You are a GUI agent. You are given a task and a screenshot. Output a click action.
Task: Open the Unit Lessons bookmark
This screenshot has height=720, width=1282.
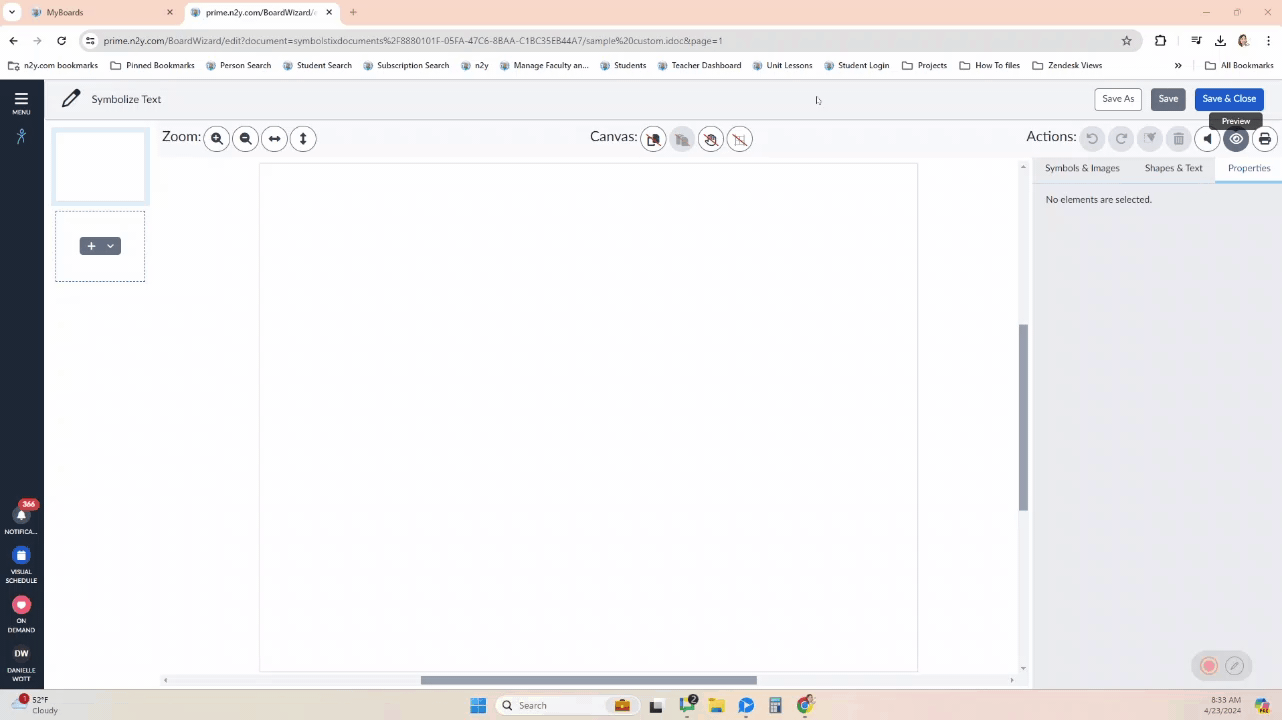(x=782, y=66)
